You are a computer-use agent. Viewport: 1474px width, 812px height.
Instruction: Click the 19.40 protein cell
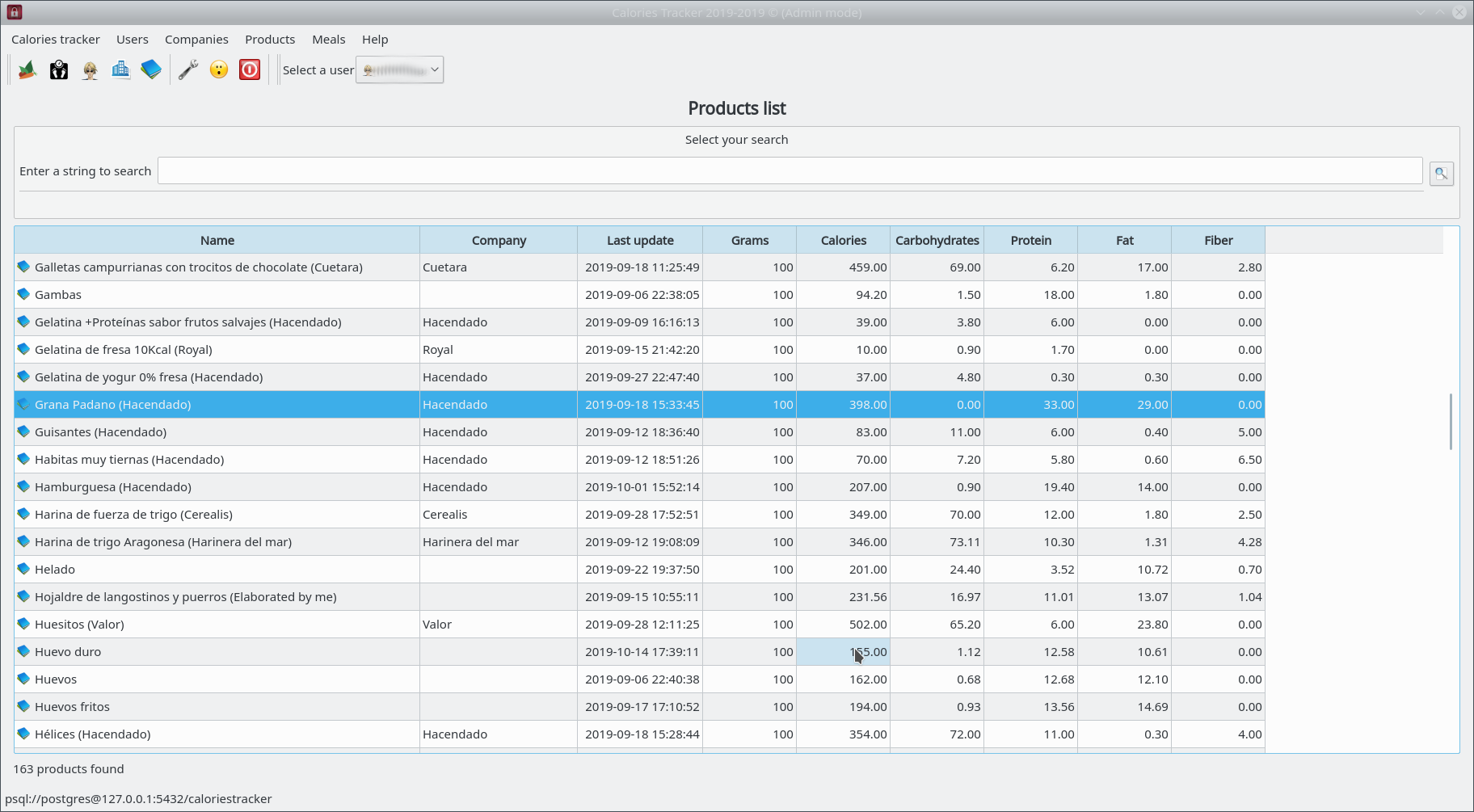1031,486
